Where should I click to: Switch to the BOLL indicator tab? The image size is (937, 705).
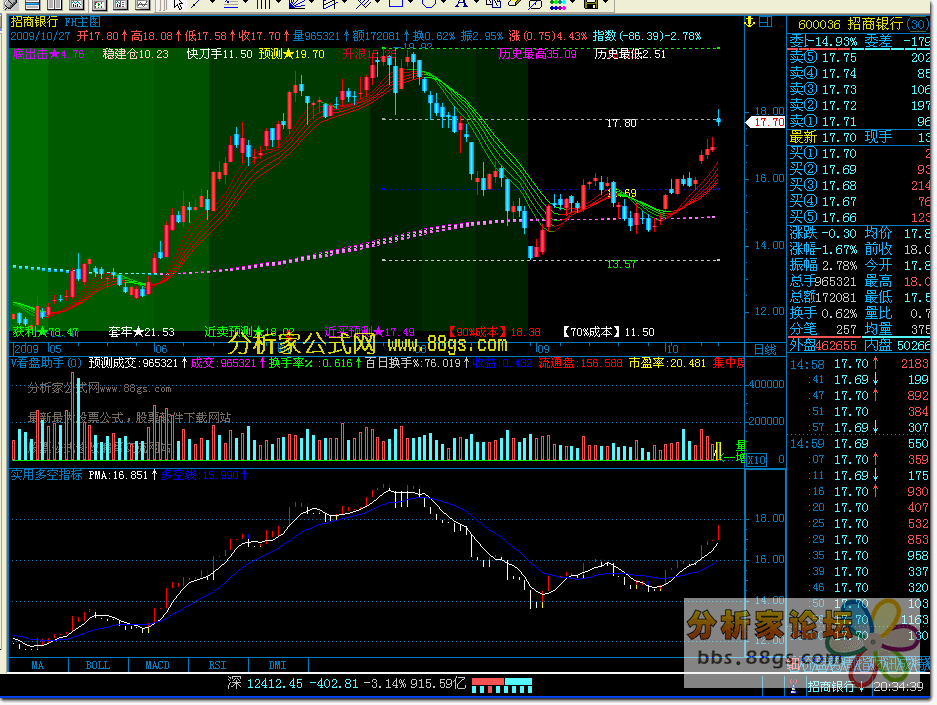click(x=98, y=665)
